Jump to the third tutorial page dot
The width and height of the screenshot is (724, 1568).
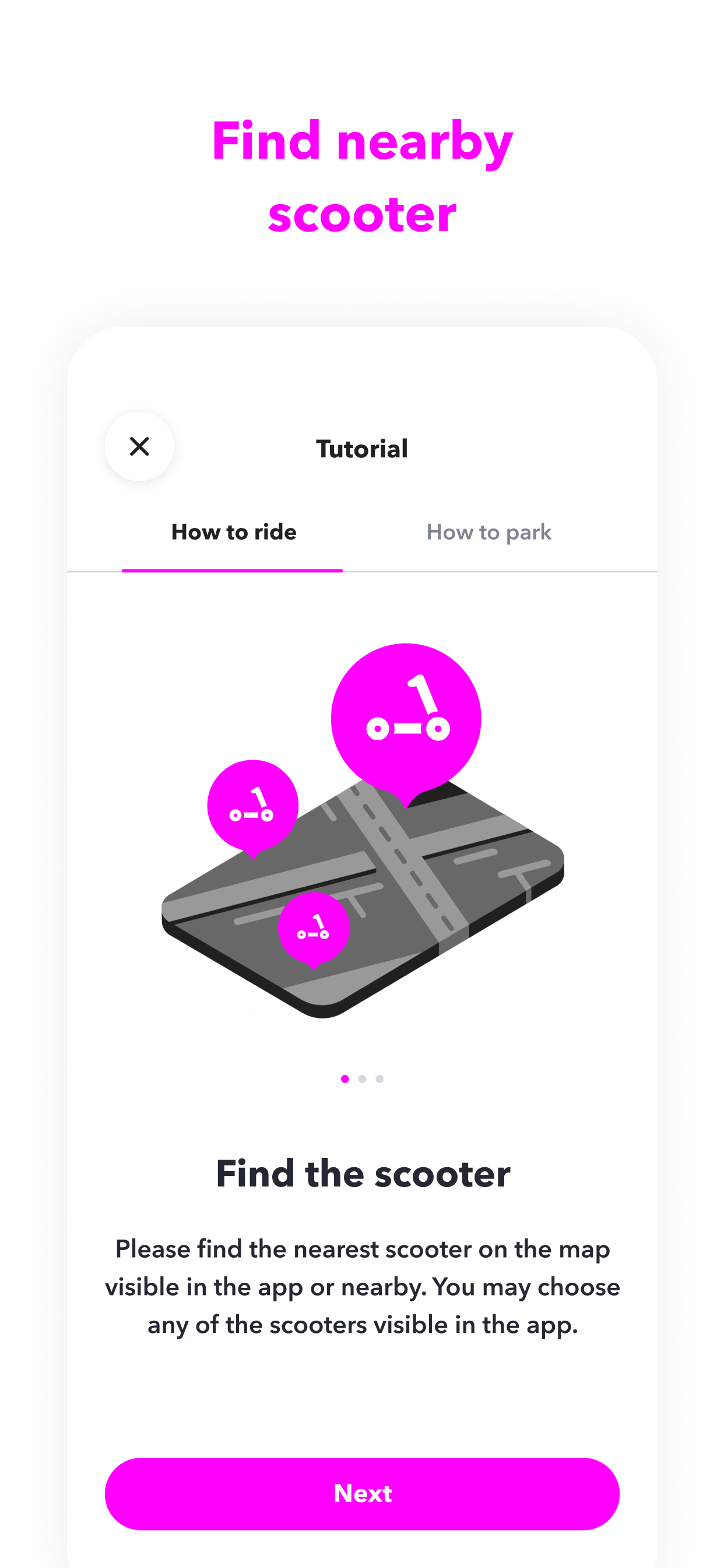[379, 1079]
